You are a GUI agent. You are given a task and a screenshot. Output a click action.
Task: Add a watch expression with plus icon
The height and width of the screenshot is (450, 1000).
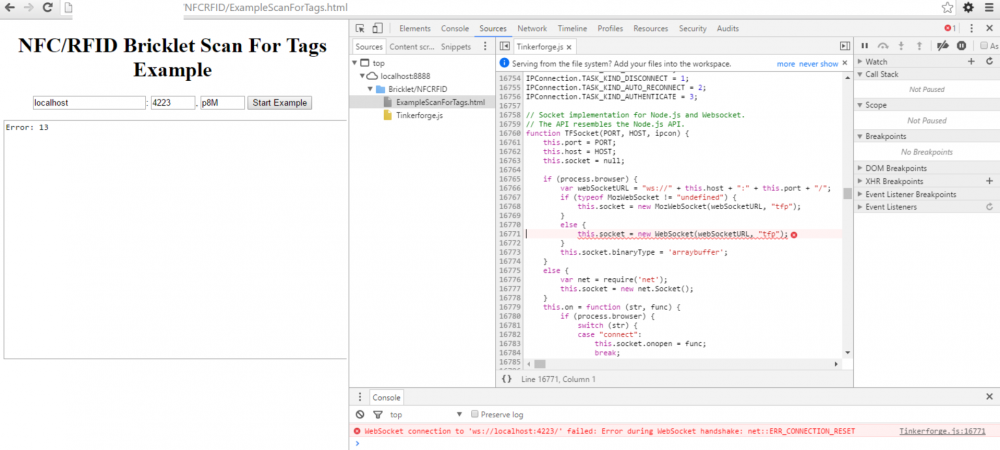[x=971, y=62]
